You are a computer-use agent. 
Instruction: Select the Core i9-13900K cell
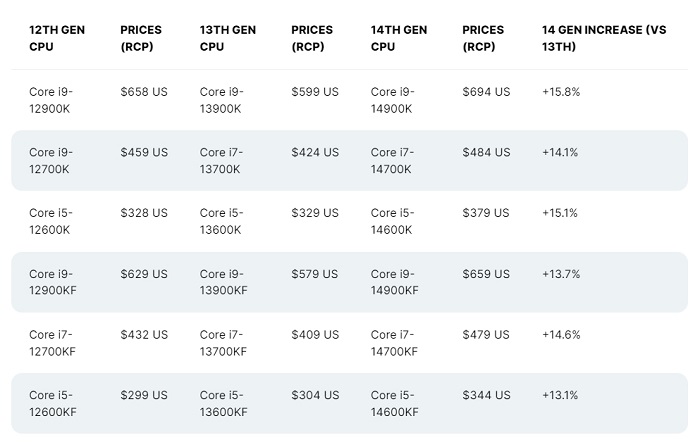point(221,100)
